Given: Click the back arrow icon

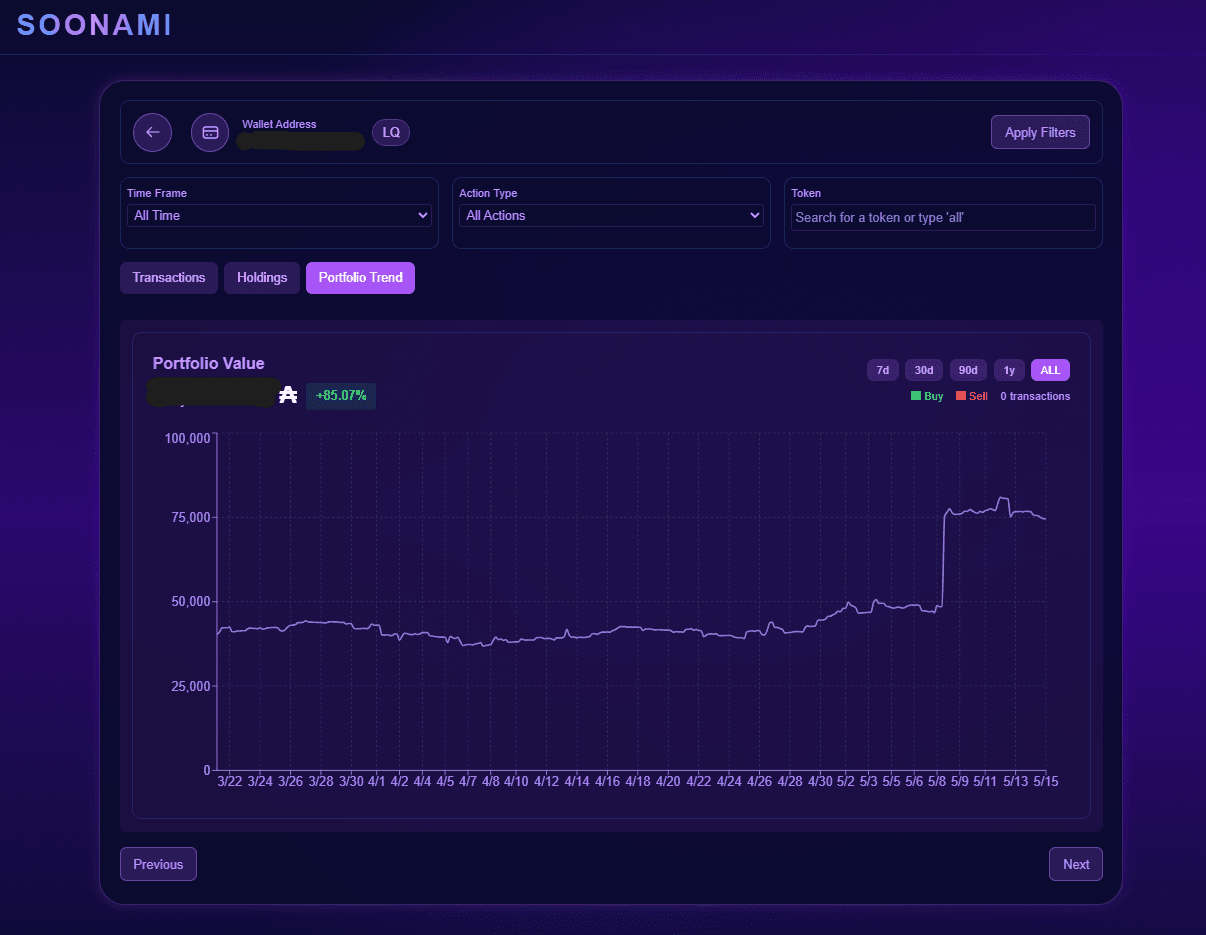Looking at the screenshot, I should 153,132.
